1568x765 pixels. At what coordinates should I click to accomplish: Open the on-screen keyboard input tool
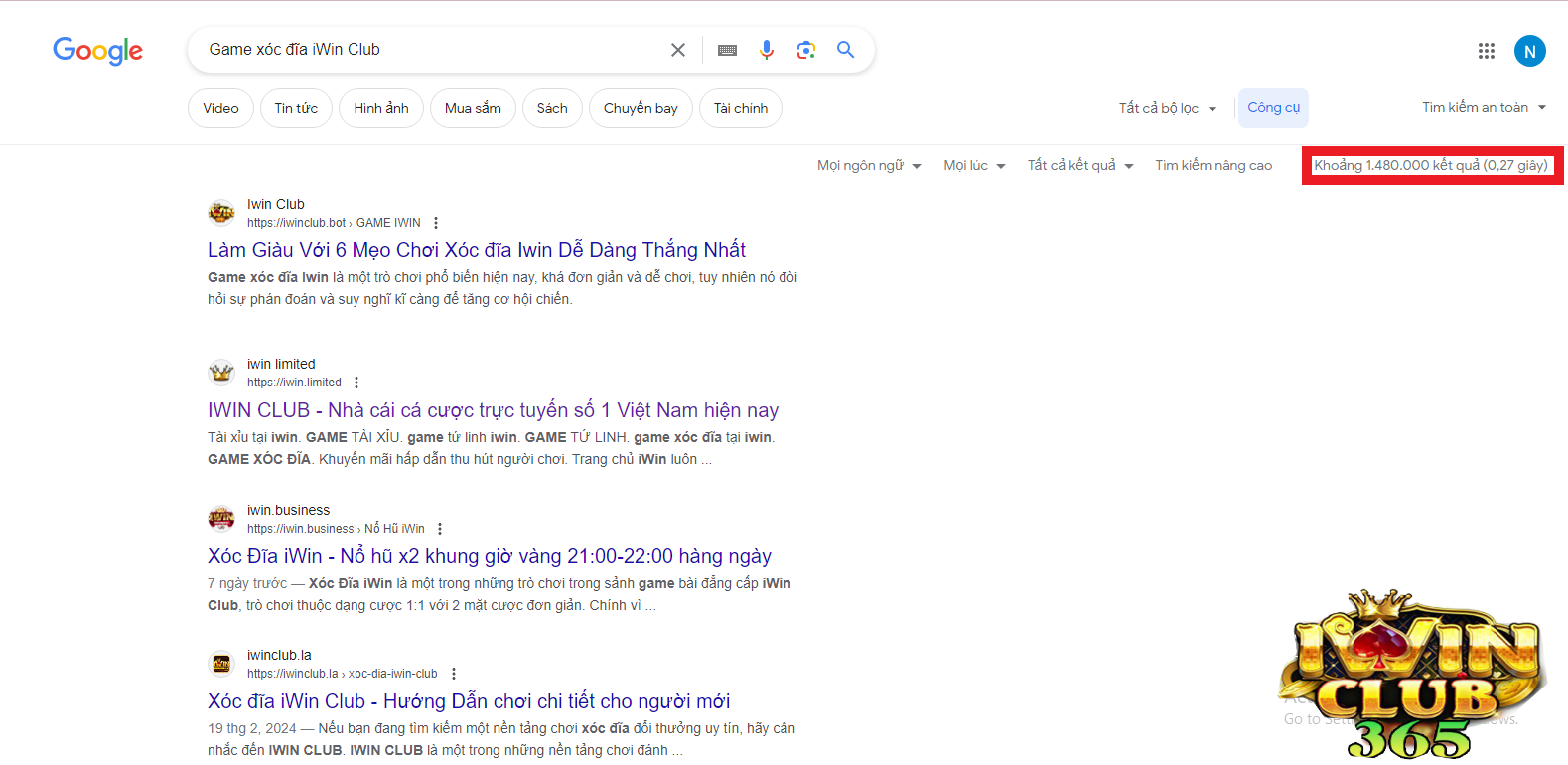pos(727,50)
